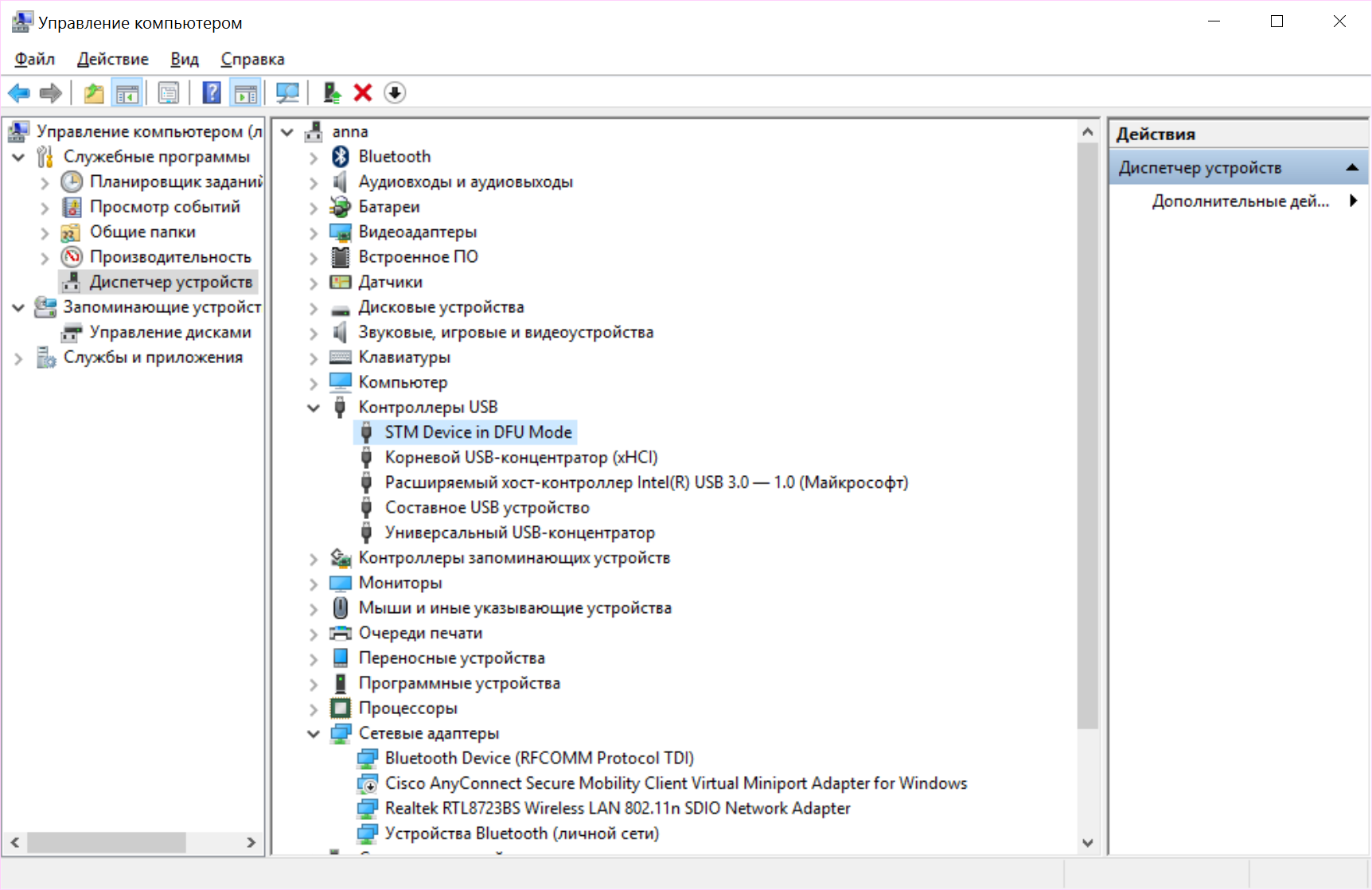Screen dimensions: 1372x890
Task: Click the down-arrow disable device icon
Action: tap(395, 93)
